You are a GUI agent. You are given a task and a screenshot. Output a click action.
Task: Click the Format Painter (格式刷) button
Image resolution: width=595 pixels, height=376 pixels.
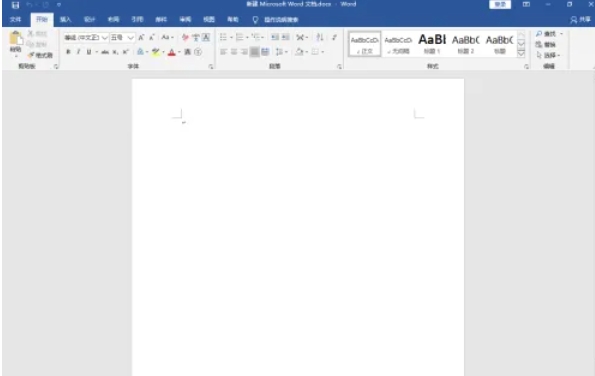click(40, 55)
